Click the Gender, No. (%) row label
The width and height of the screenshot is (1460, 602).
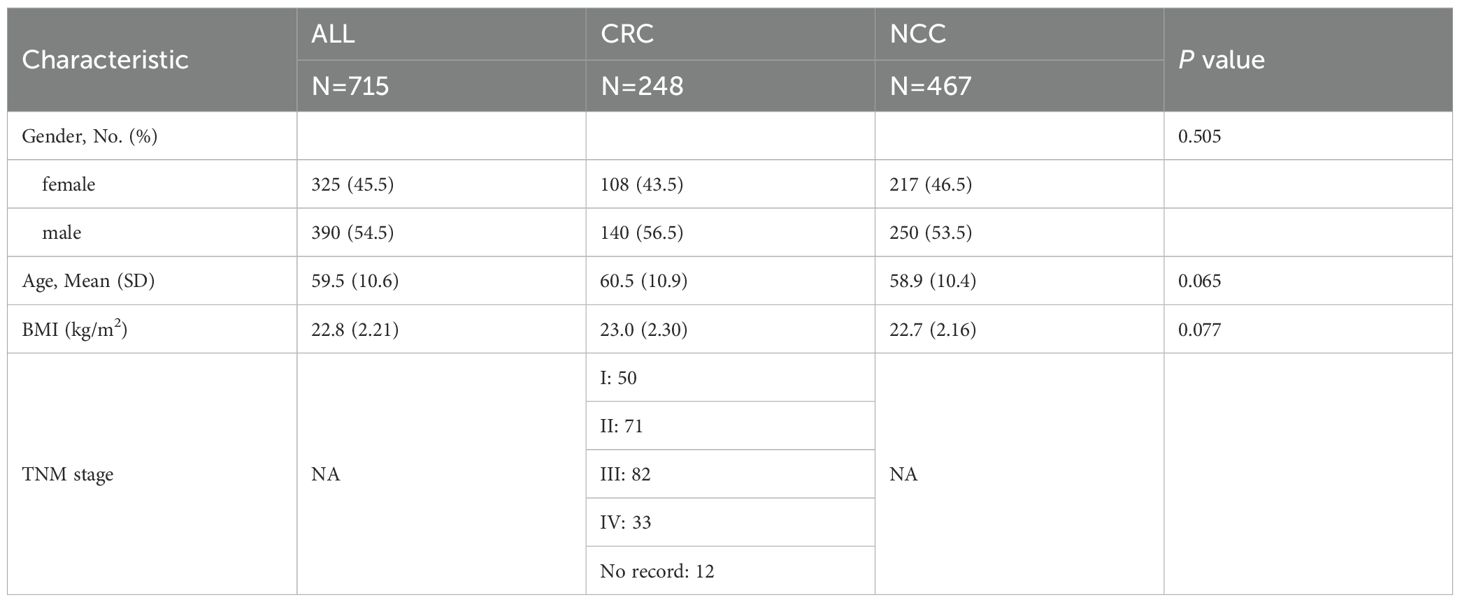tap(89, 137)
